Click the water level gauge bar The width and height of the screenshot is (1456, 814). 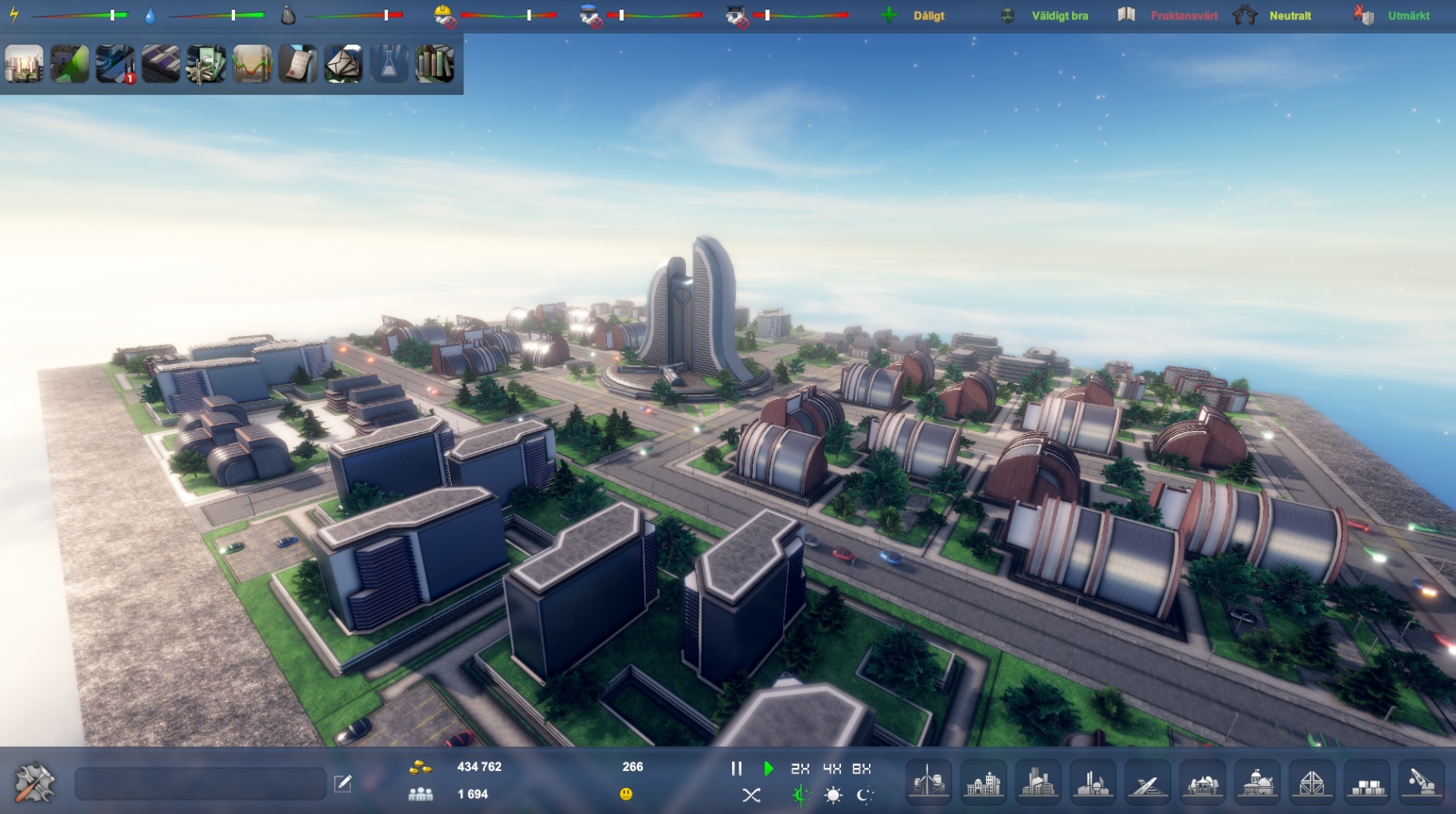pos(215,15)
